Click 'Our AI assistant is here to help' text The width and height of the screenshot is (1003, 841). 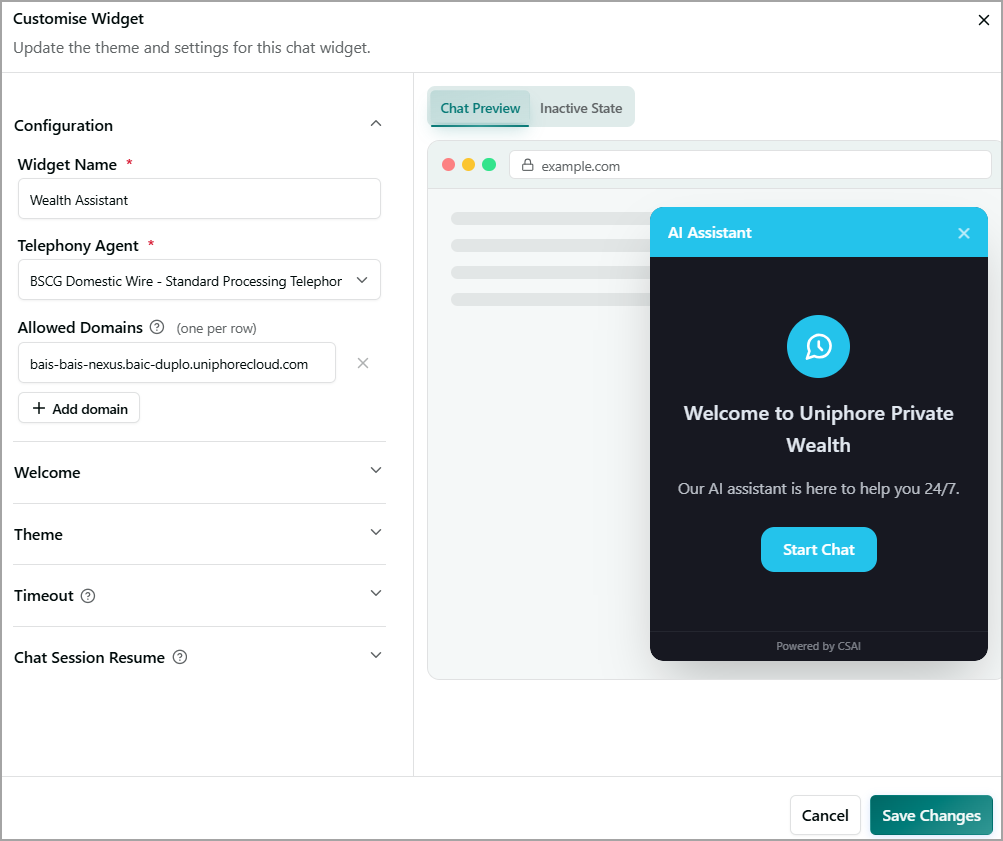pyautogui.click(x=818, y=489)
